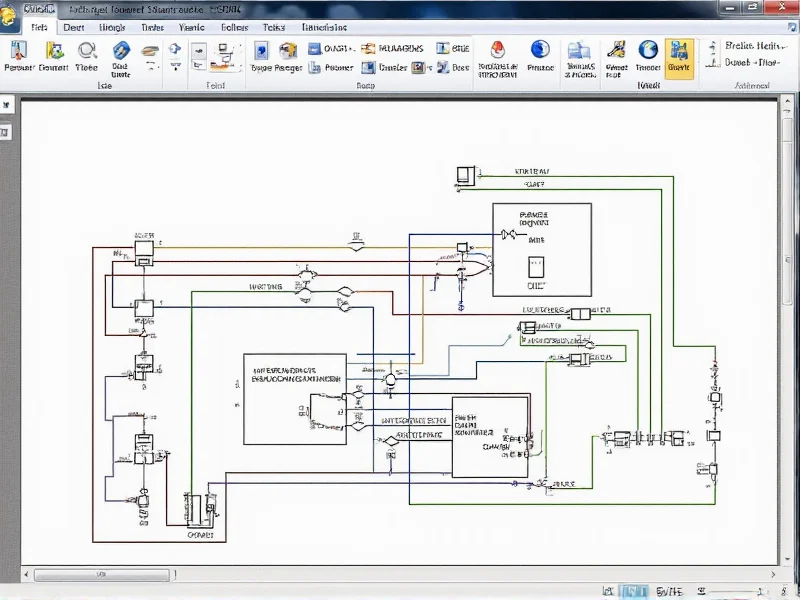800x600 pixels.
Task: Switch to the second ribbon tab
Action: (x=72, y=27)
